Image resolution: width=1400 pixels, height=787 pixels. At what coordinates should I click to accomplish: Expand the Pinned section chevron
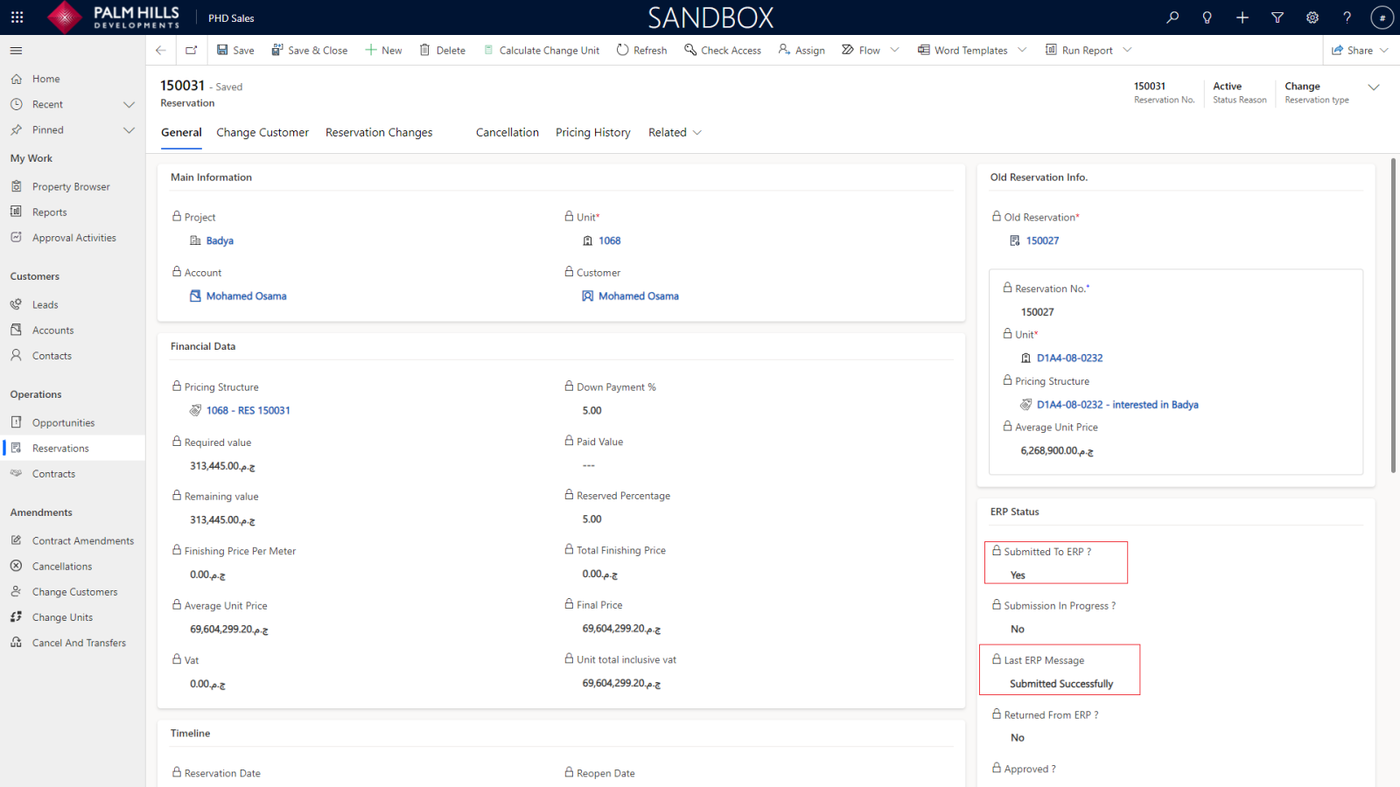(x=128, y=130)
